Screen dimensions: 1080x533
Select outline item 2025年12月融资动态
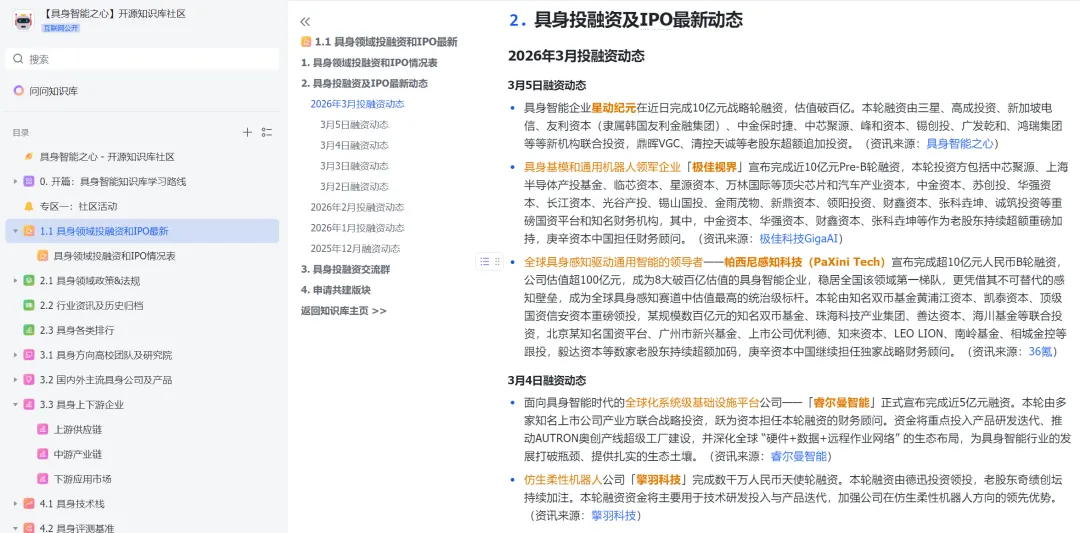coord(355,249)
